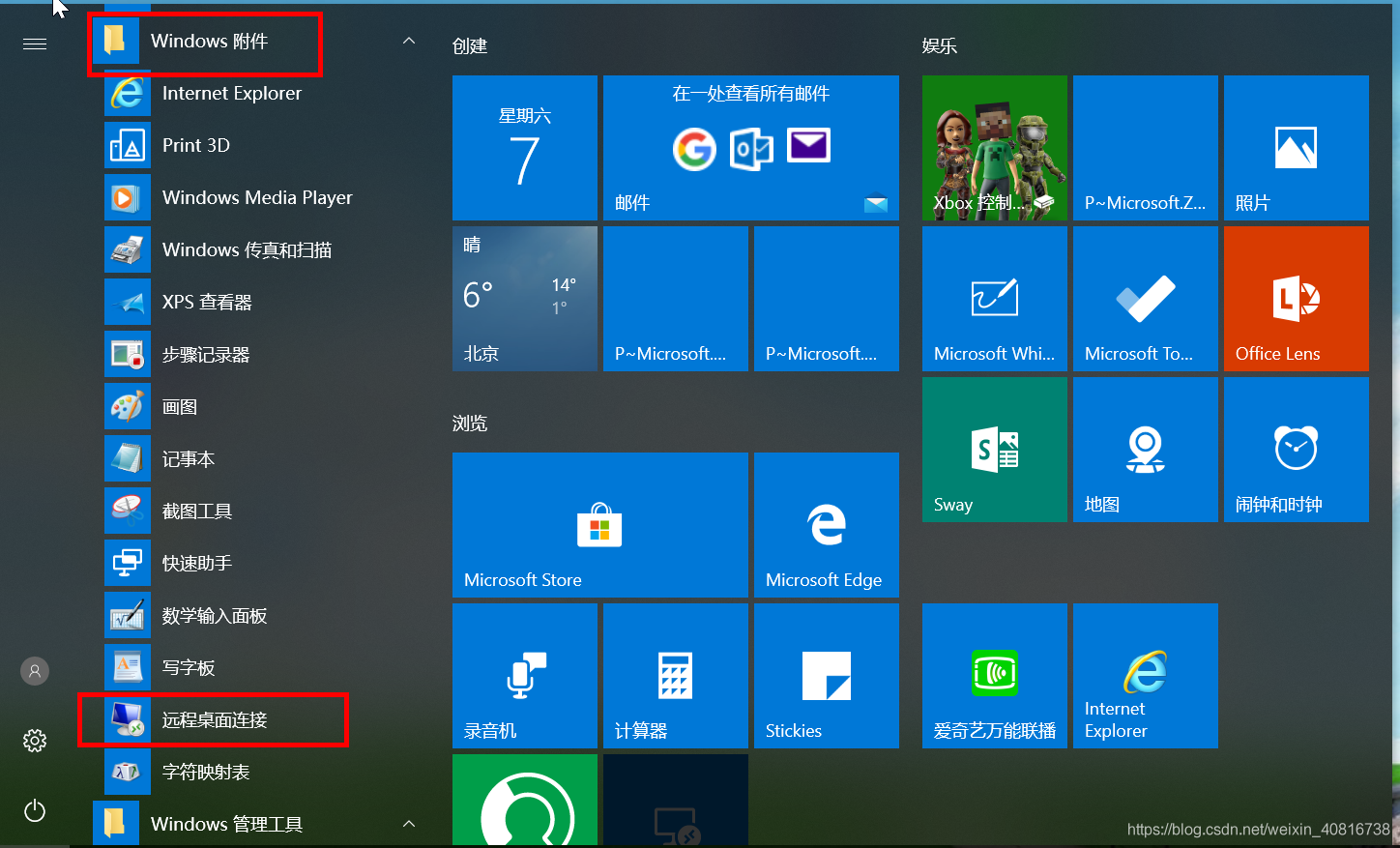Launch 数学输入面板 from the app list
This screenshot has width=1400, height=848.
click(265, 615)
